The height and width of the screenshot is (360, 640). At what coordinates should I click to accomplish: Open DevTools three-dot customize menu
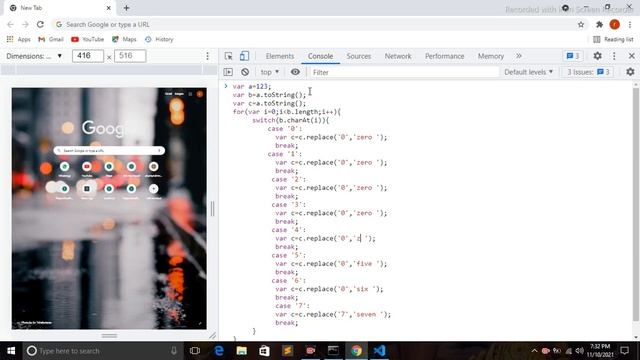(614, 56)
